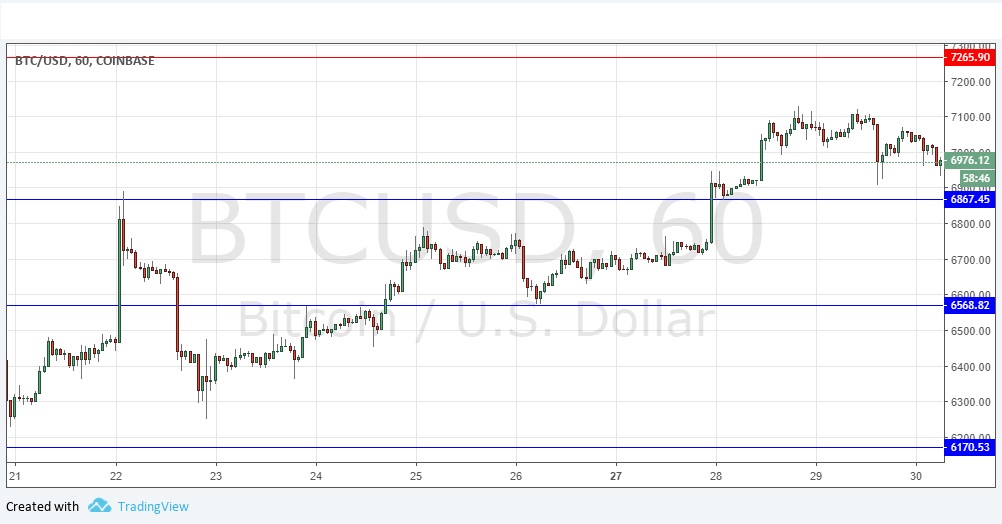Open the TradingView link text
Image resolution: width=1002 pixels, height=524 pixels.
pyautogui.click(x=152, y=506)
